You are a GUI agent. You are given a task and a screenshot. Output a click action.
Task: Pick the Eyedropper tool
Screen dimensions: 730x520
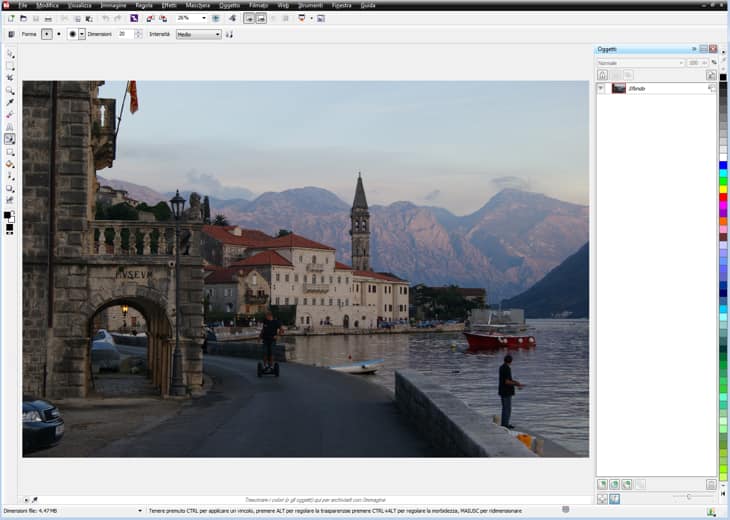pyautogui.click(x=10, y=102)
